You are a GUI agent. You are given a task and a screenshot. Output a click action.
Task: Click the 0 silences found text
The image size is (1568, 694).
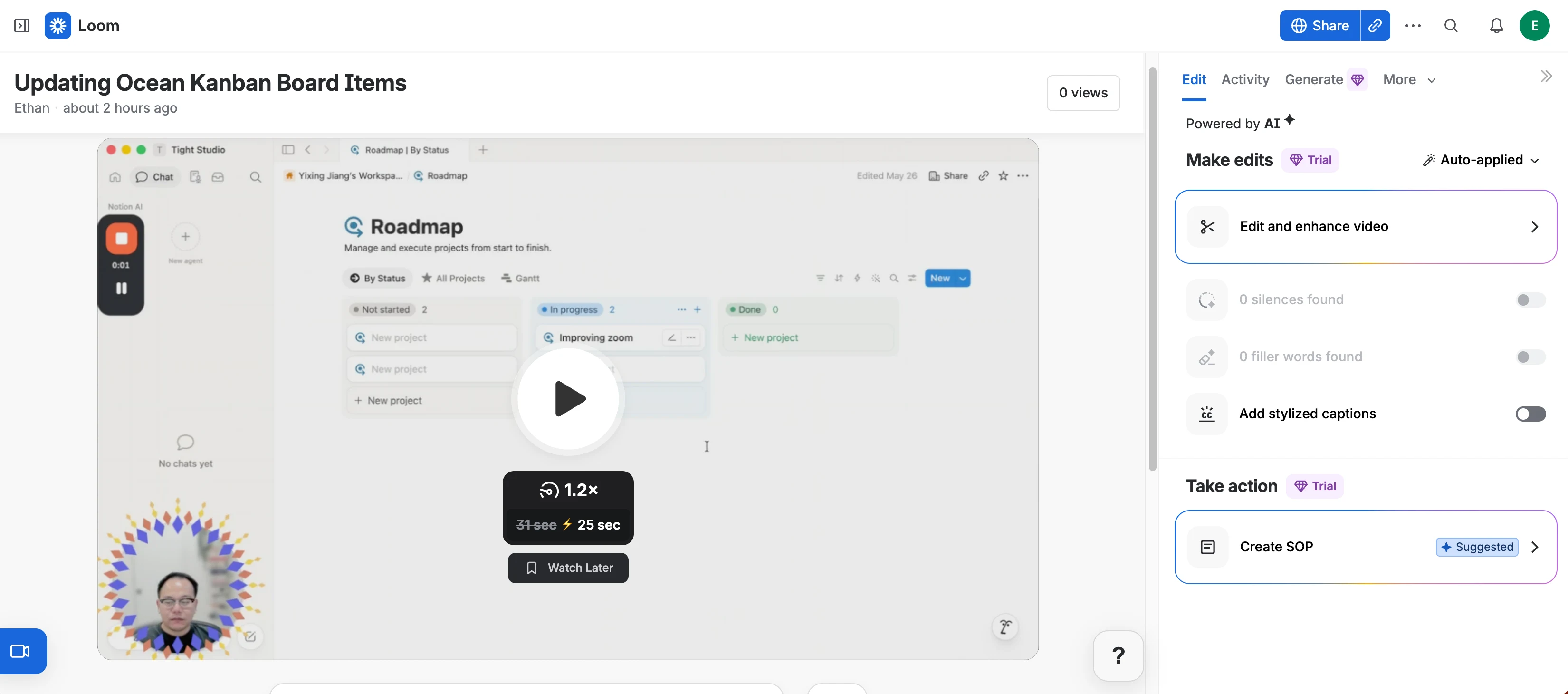coord(1291,299)
